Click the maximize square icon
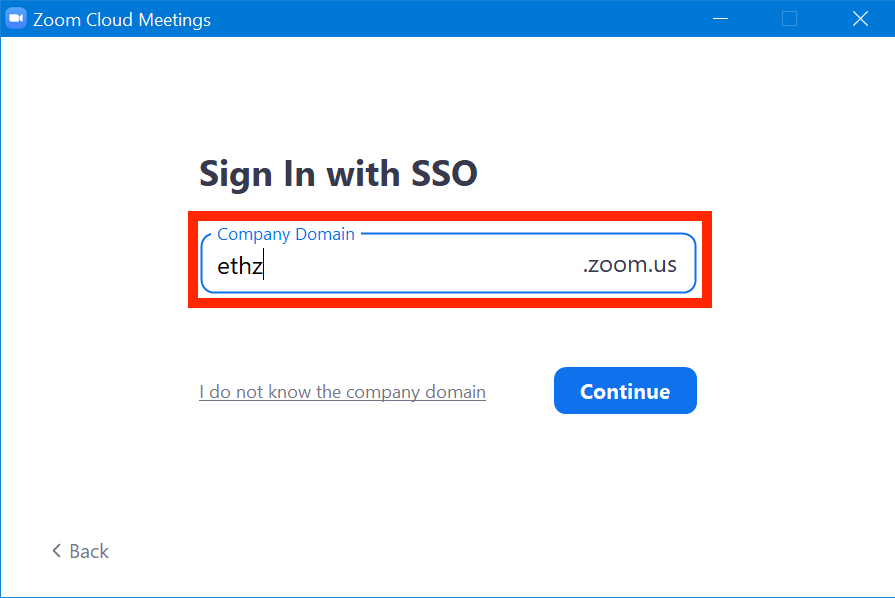Screen dimensions: 895x598 789,19
